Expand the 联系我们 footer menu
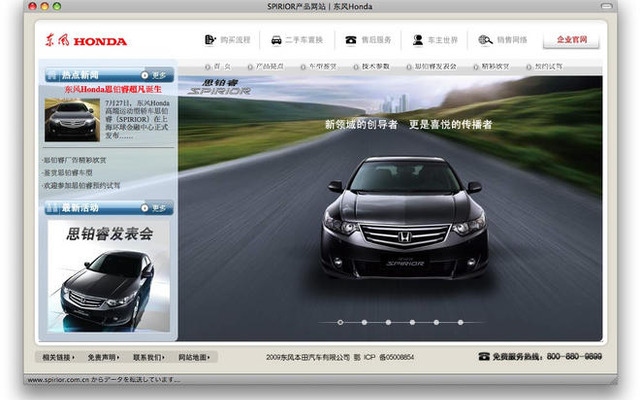The width and height of the screenshot is (640, 400). point(149,358)
